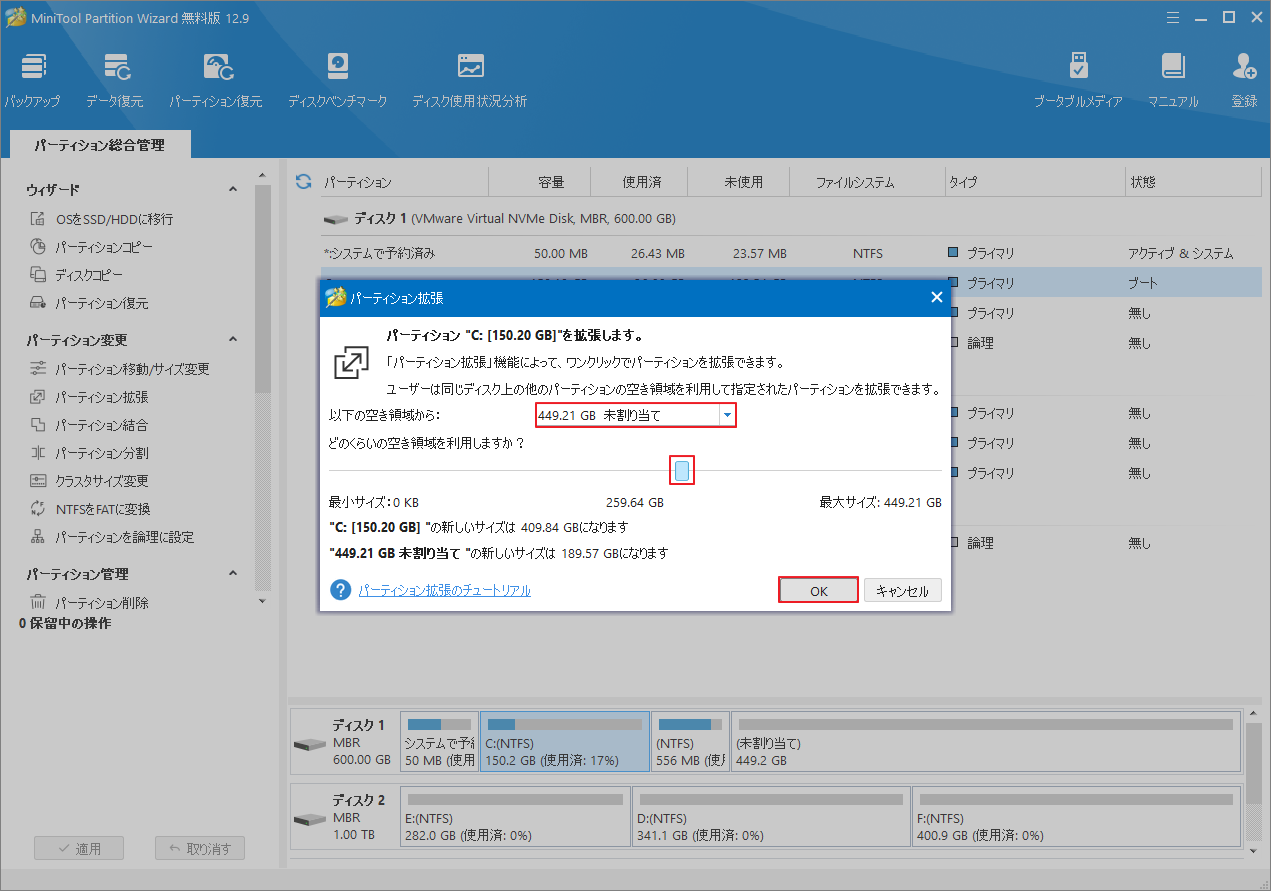Select パーティションを論理に設定 in the sidebar
Image resolution: width=1271 pixels, height=891 pixels.
pyautogui.click(x=112, y=537)
